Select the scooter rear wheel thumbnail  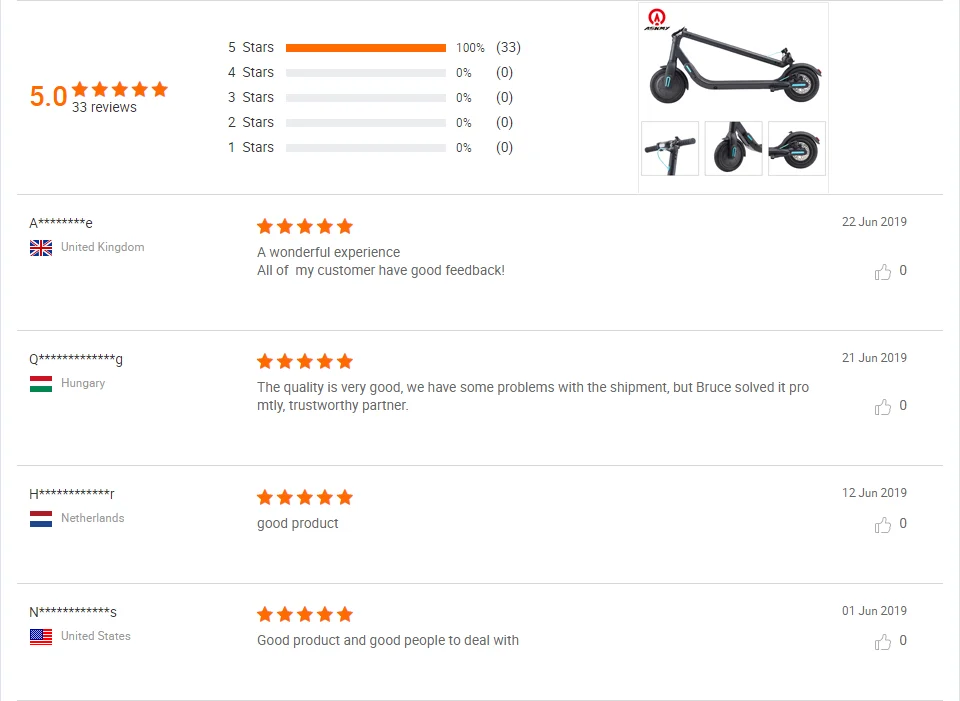pyautogui.click(x=797, y=148)
